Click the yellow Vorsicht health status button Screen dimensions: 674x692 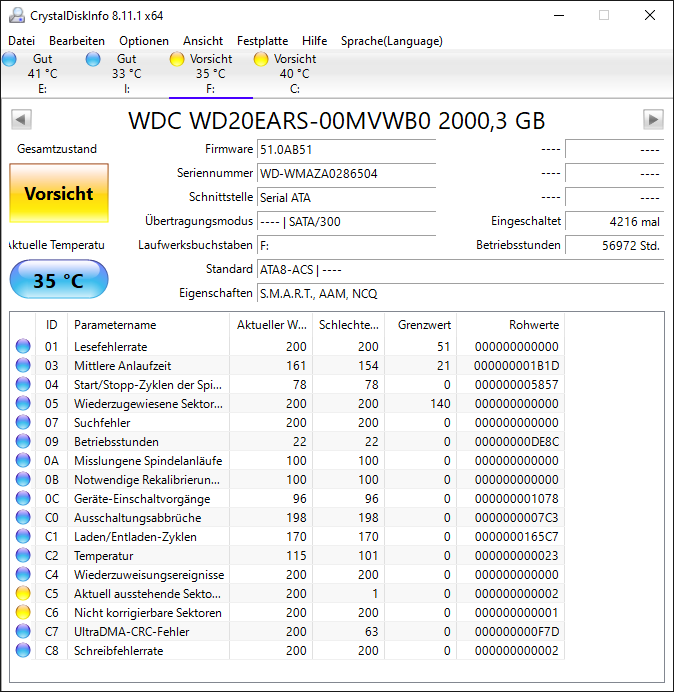click(59, 193)
